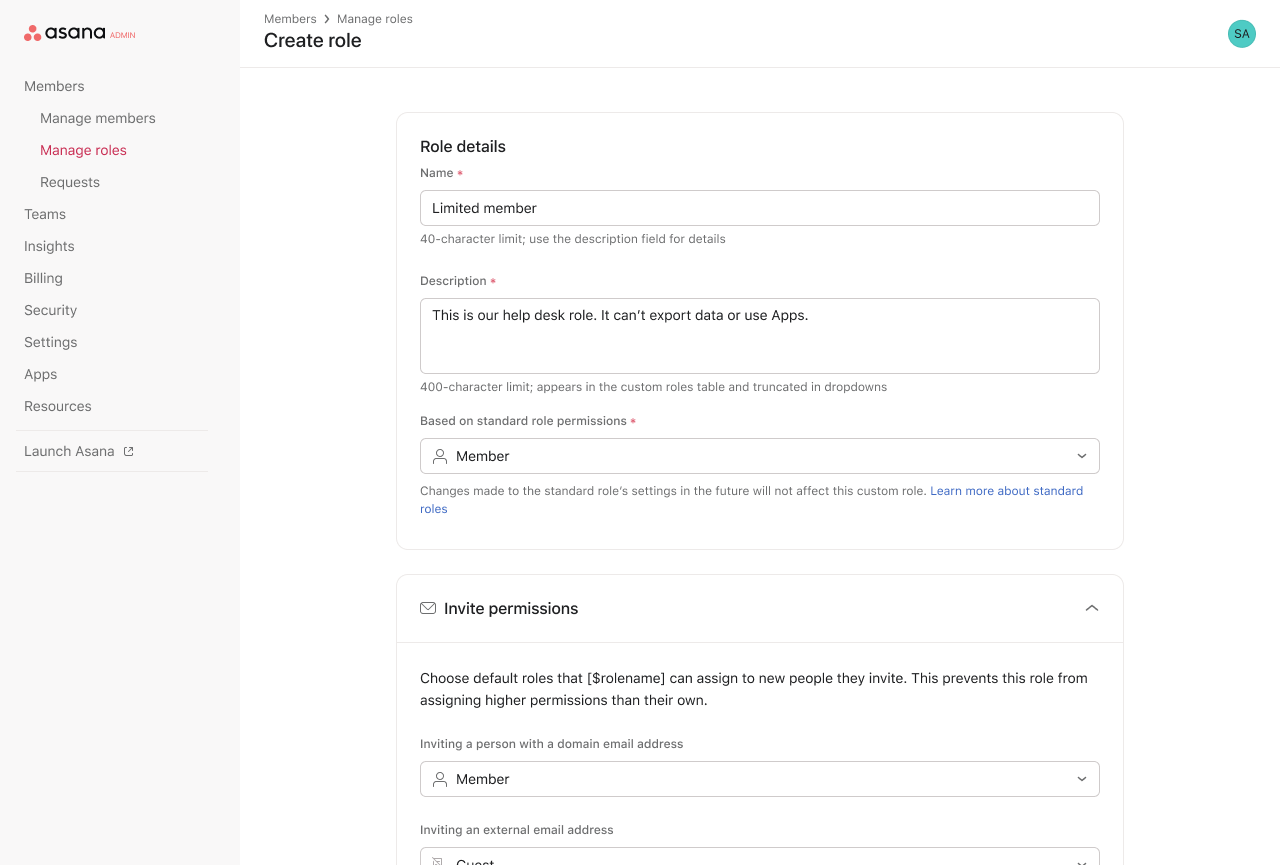Click the role Name input field
1280x865 pixels.
pos(759,208)
